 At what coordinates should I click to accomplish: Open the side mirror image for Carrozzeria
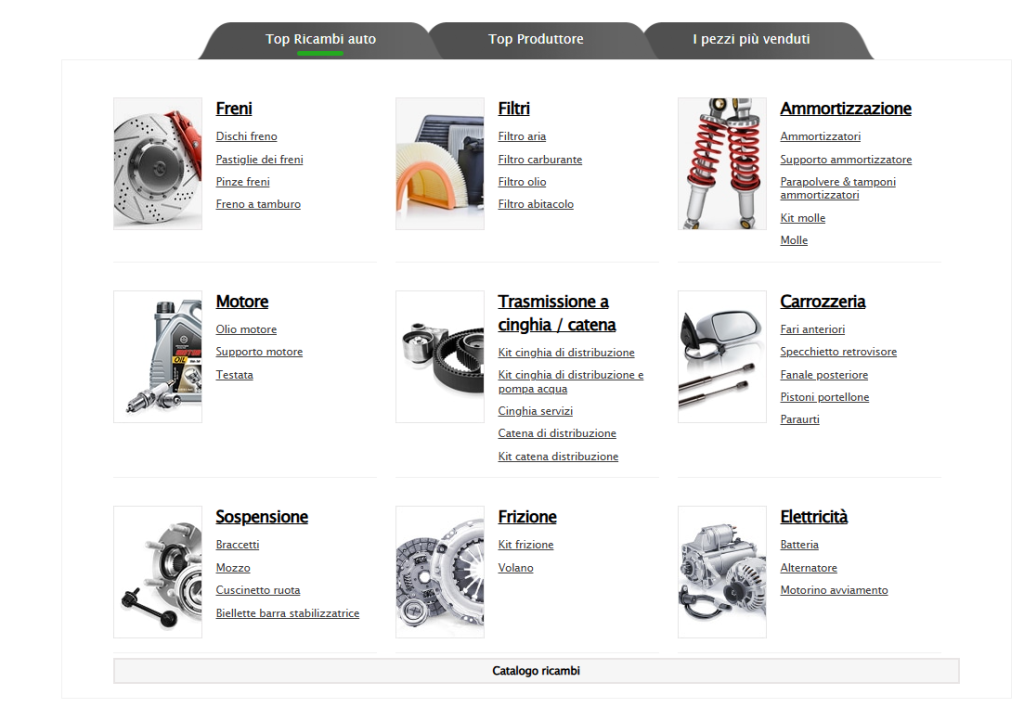722,357
